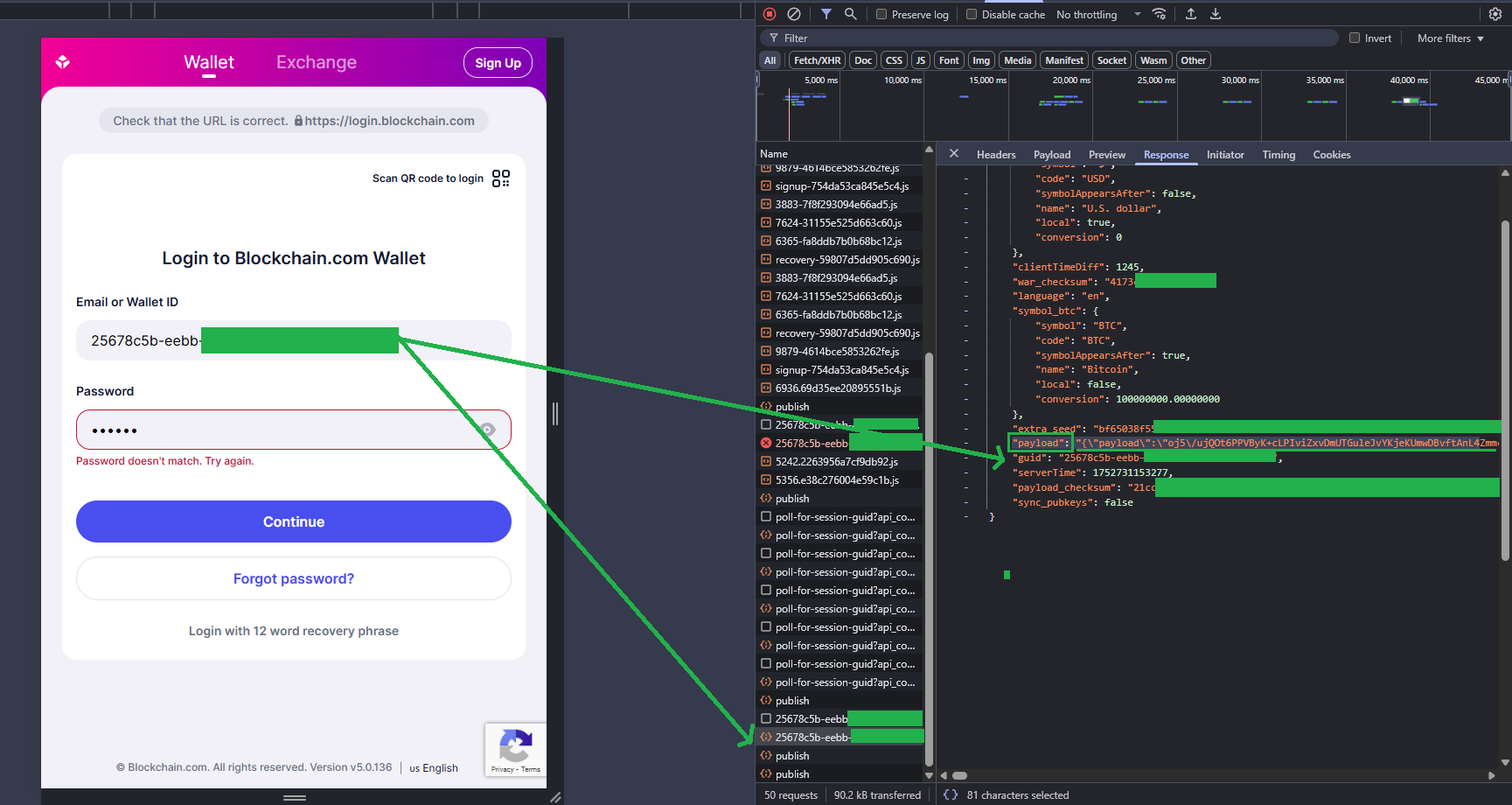Filter by Manifest requests
The image size is (1512, 805).
1064,60
